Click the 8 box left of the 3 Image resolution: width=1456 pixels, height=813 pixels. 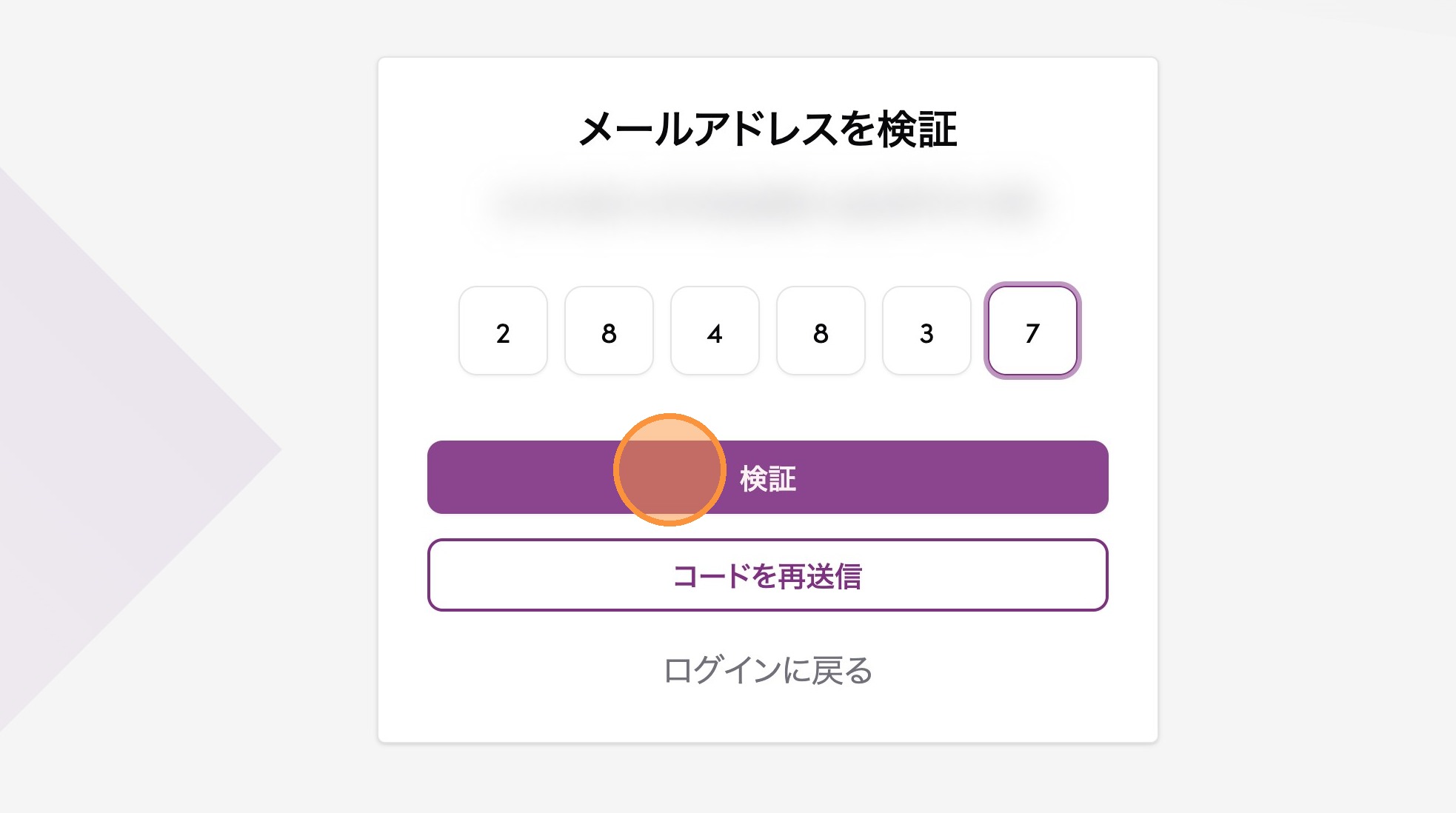point(821,331)
